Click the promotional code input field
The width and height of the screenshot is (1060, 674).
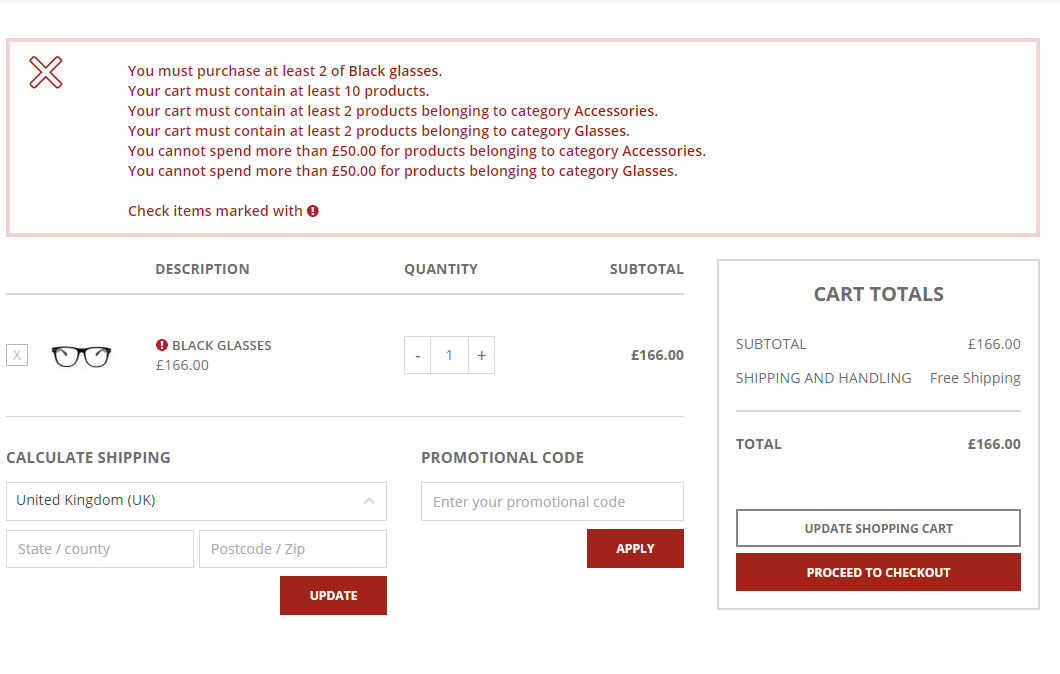click(552, 502)
